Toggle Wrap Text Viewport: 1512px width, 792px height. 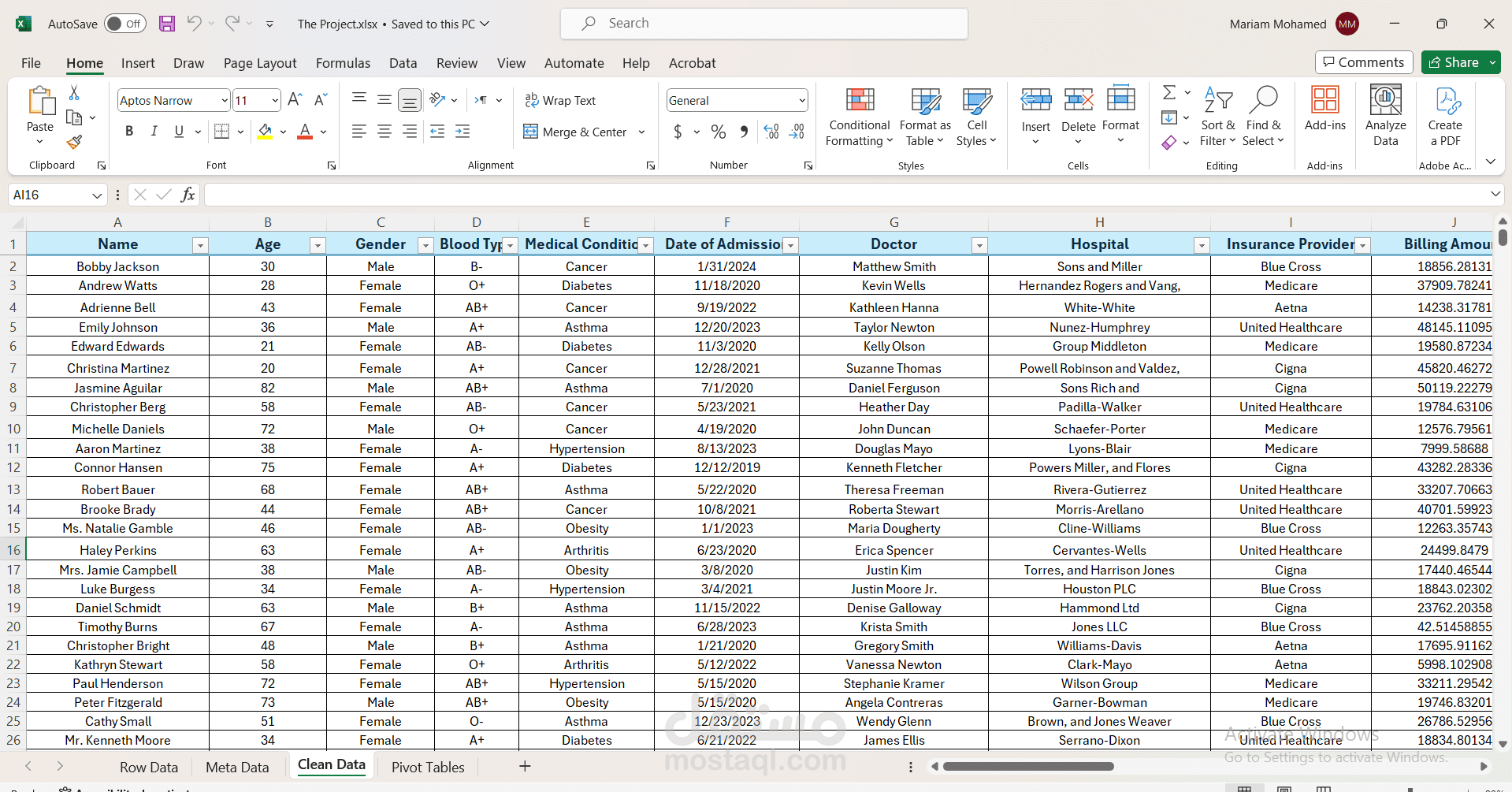pos(560,100)
